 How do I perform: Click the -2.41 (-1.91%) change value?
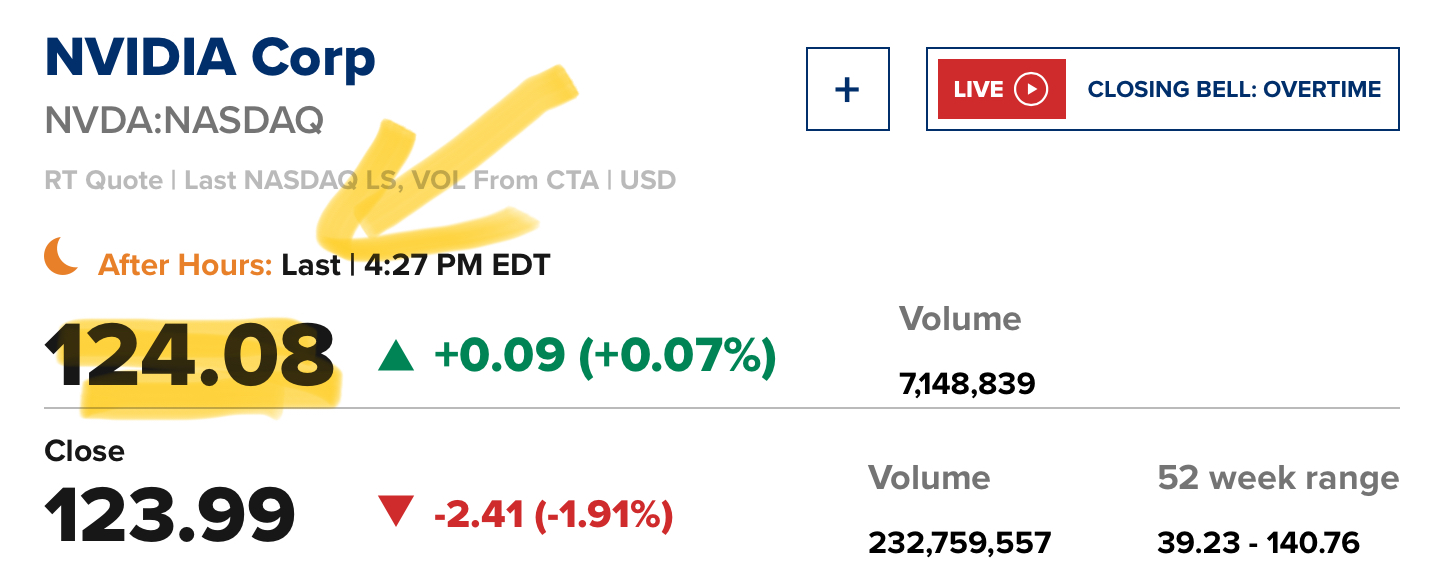click(x=553, y=515)
